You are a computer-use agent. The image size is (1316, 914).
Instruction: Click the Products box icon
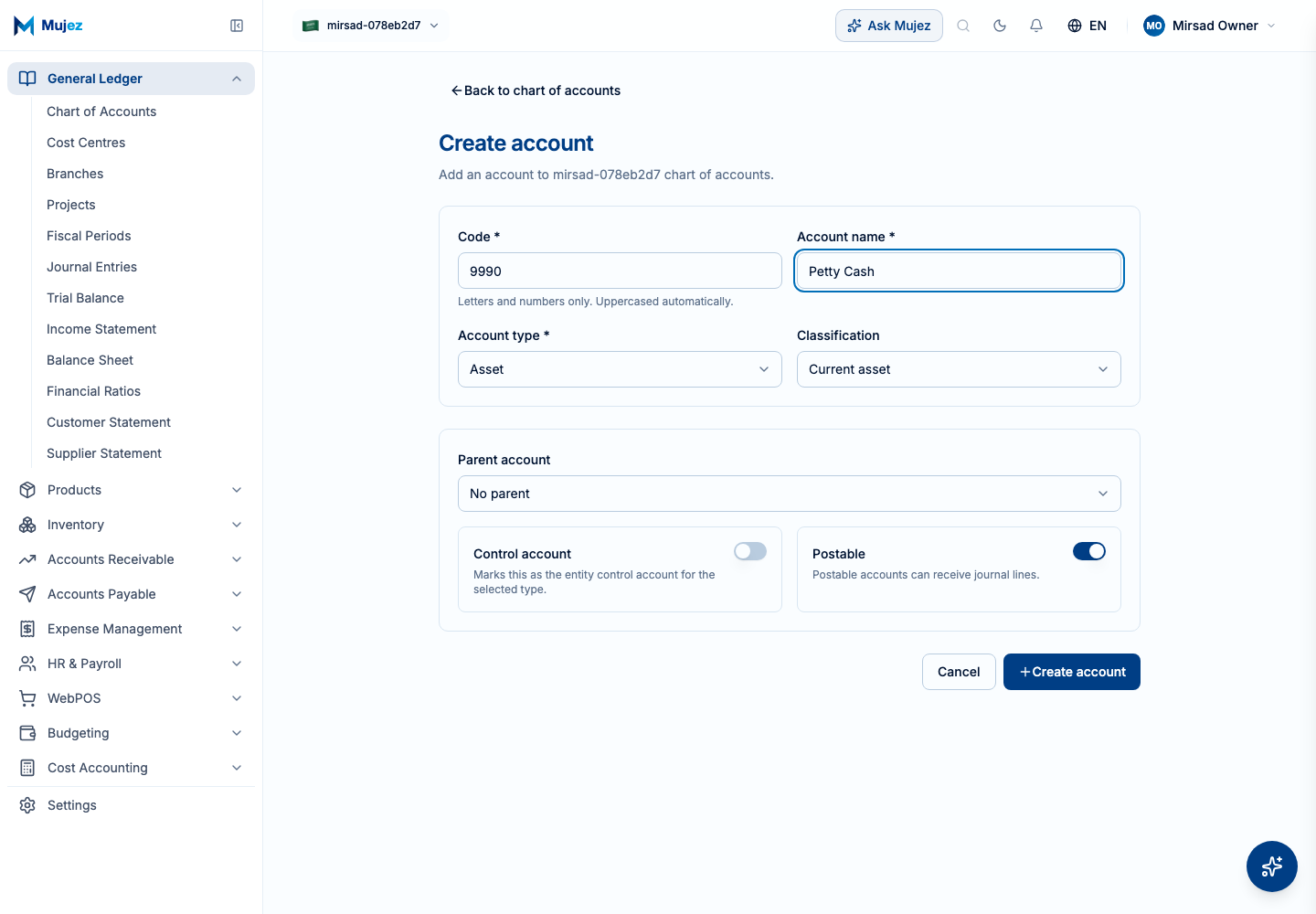(x=27, y=490)
